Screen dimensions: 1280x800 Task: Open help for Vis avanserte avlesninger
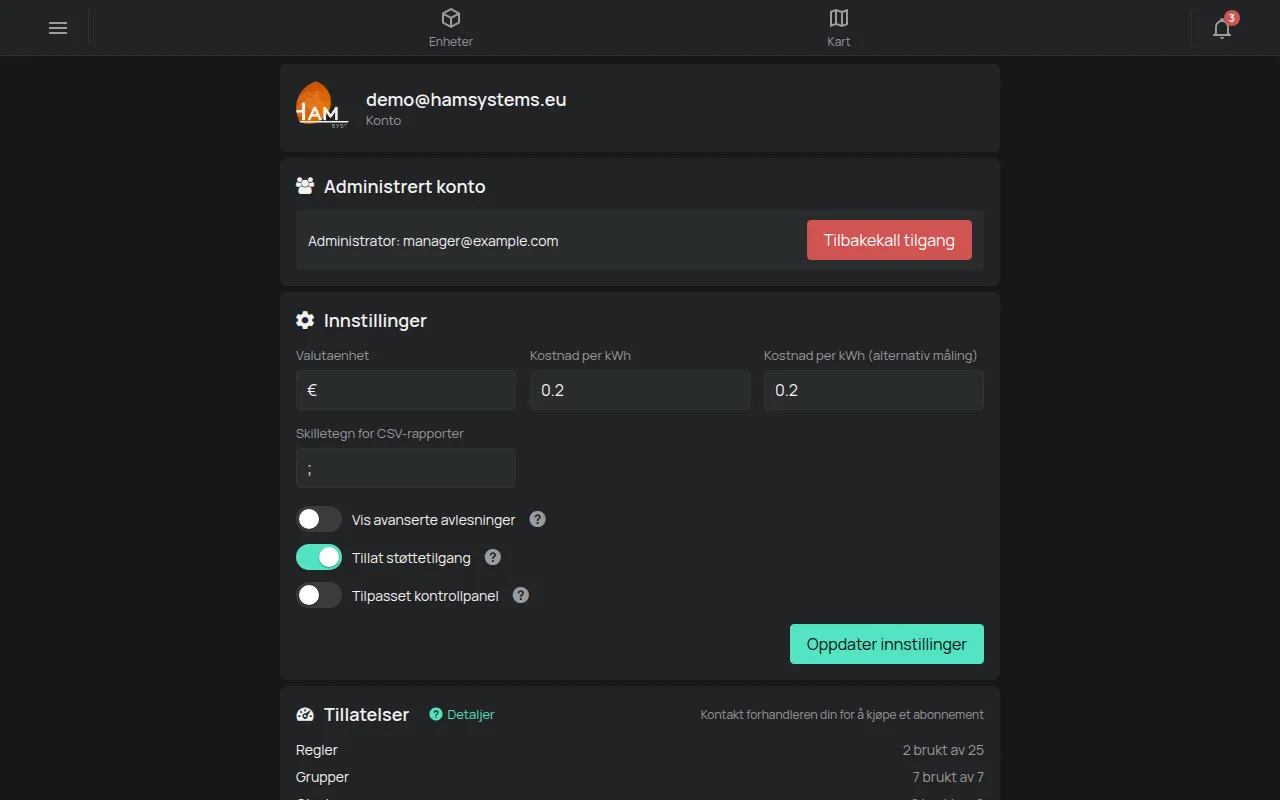click(537, 519)
